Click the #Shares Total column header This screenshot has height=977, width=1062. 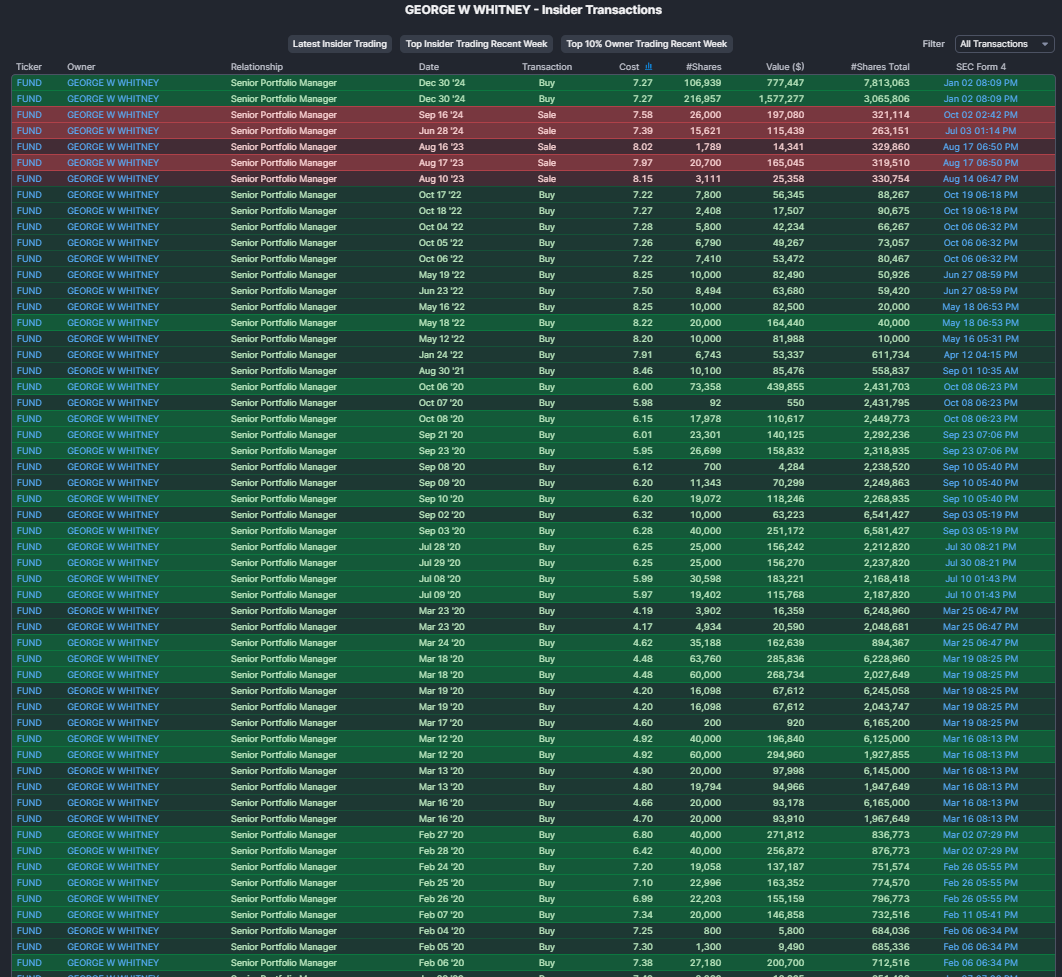pyautogui.click(x=881, y=67)
